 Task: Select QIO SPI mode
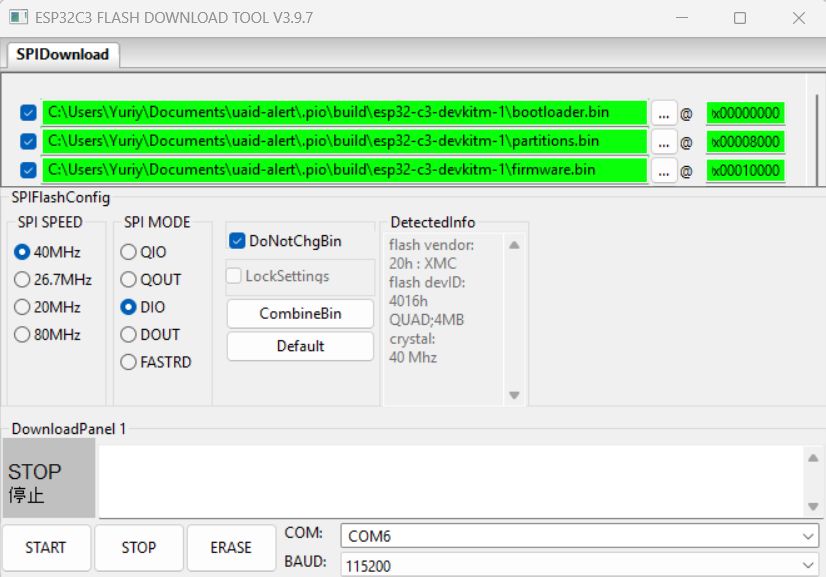(x=143, y=252)
